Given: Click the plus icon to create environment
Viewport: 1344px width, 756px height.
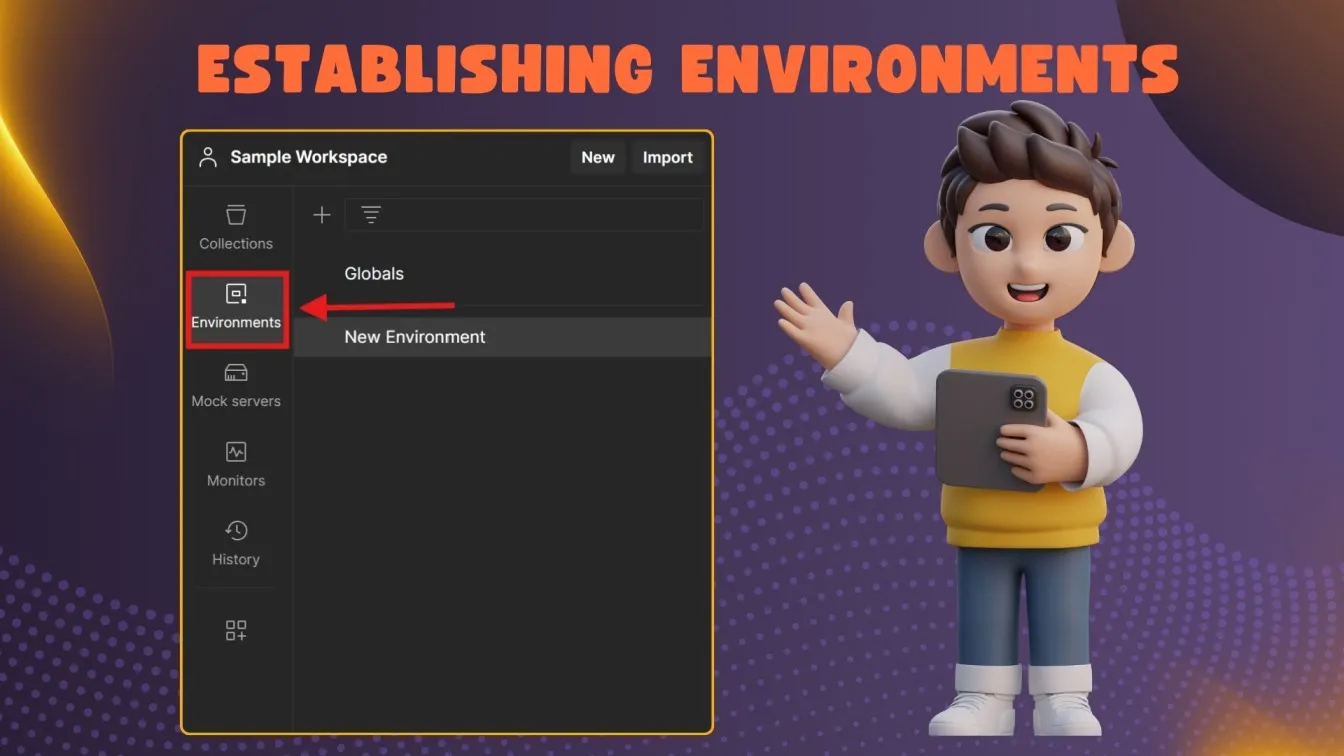Looking at the screenshot, I should coord(322,215).
